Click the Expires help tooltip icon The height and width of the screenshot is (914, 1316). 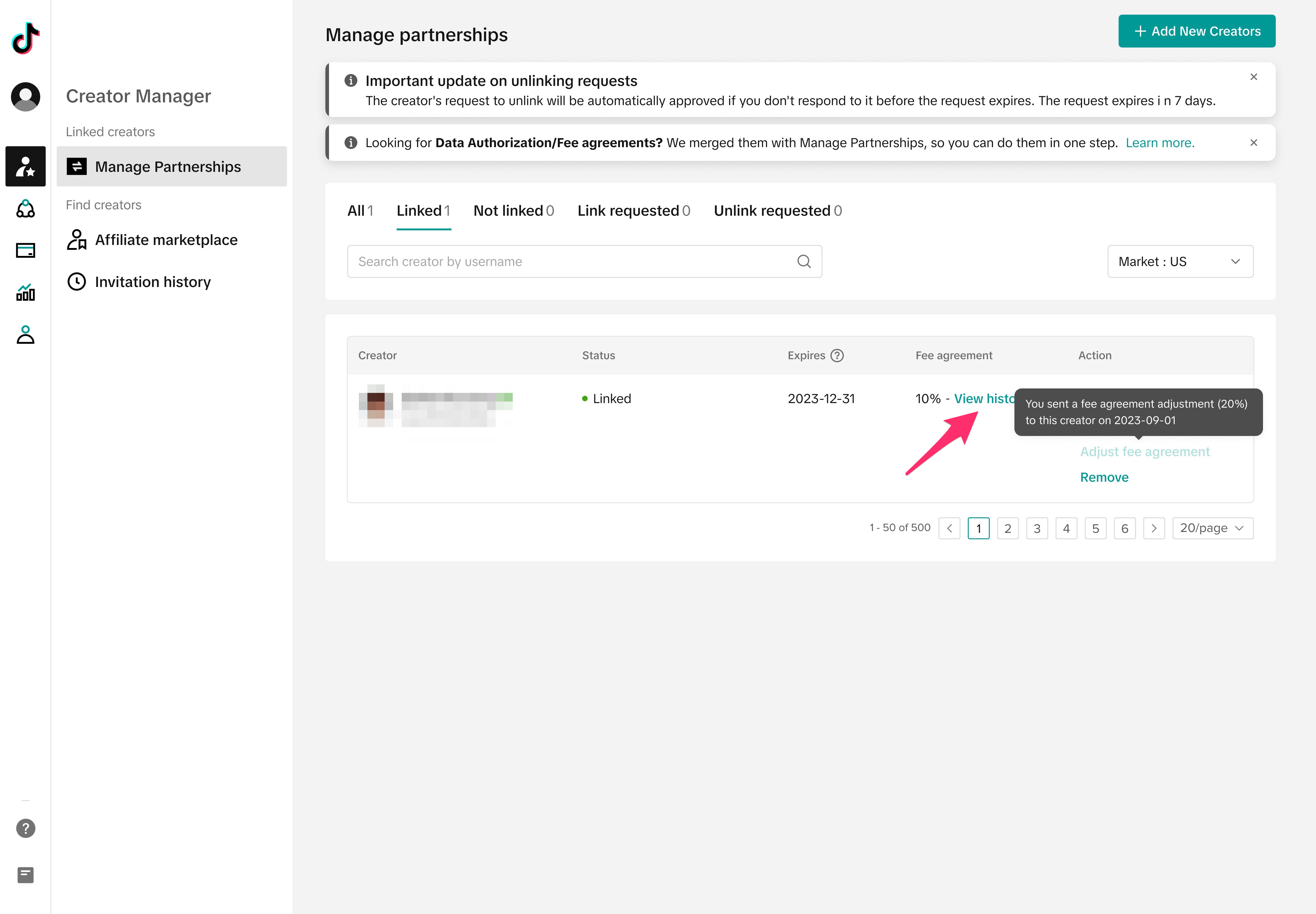click(837, 356)
